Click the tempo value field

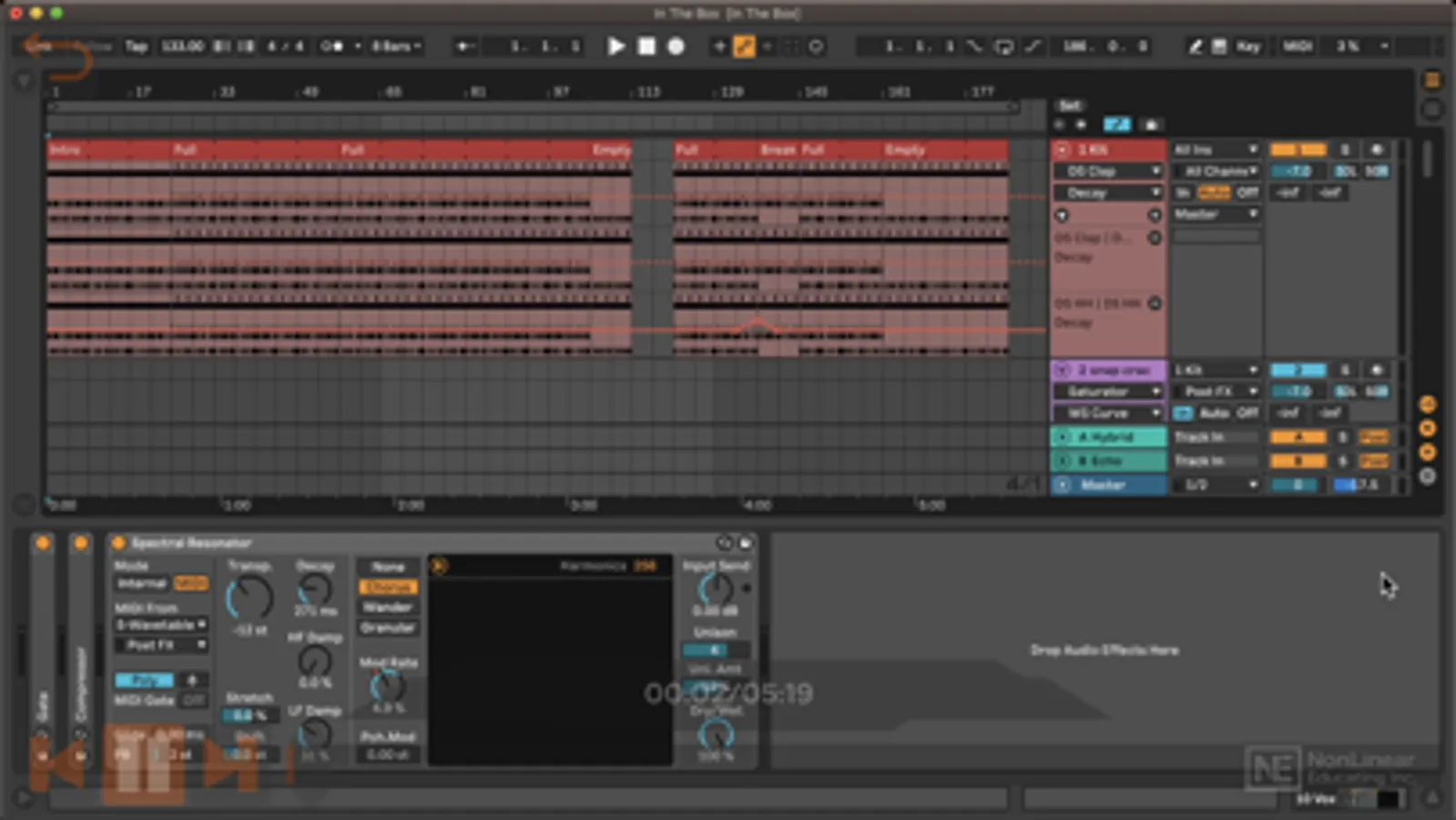[x=182, y=46]
